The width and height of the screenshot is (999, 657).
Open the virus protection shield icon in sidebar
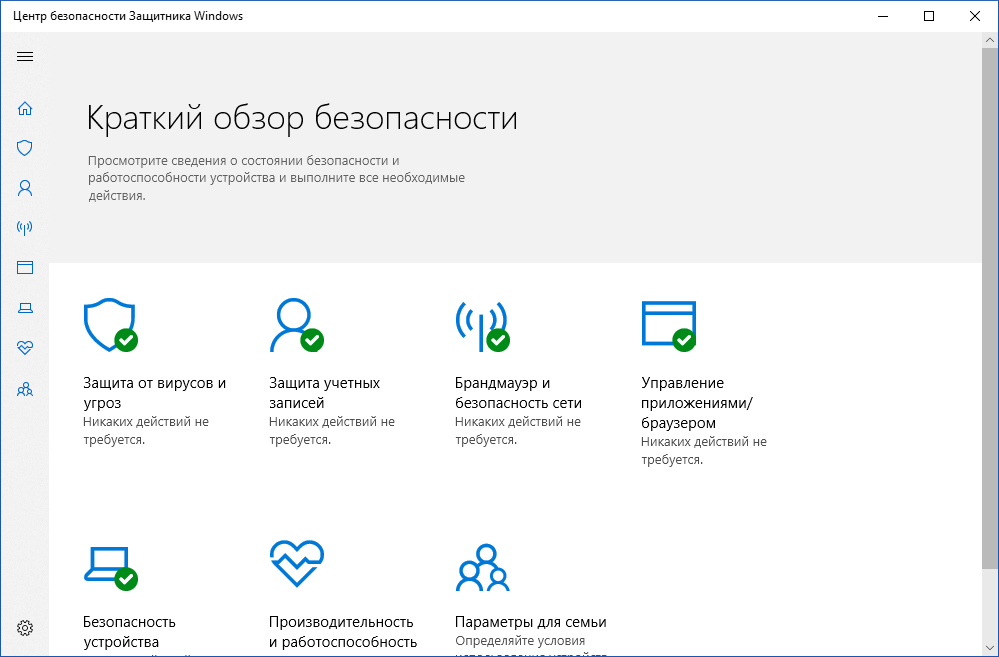click(x=24, y=148)
